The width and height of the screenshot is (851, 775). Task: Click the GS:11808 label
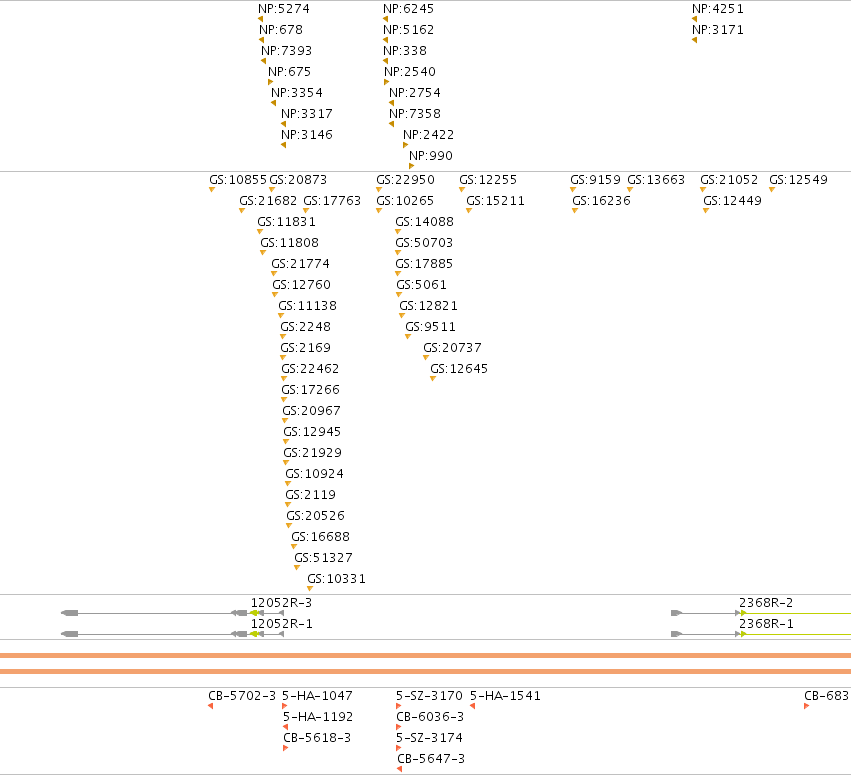[x=289, y=243]
